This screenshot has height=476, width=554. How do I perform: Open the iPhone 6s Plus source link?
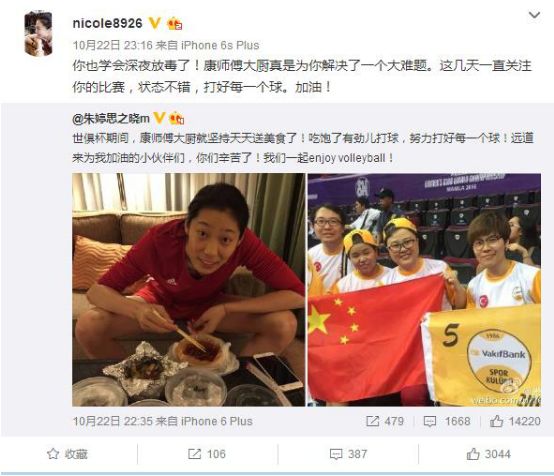(220, 45)
